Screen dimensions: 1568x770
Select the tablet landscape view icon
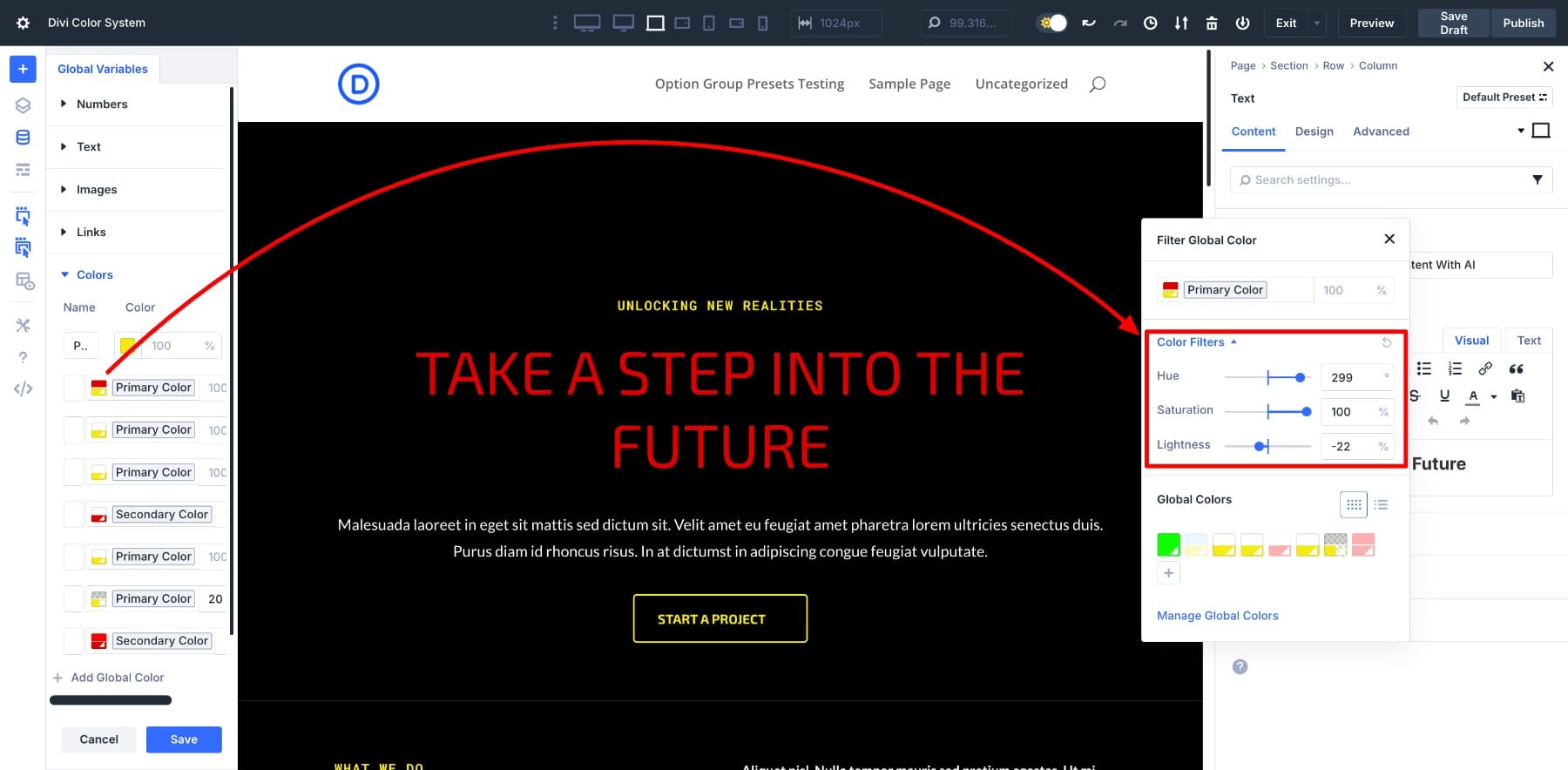point(682,23)
